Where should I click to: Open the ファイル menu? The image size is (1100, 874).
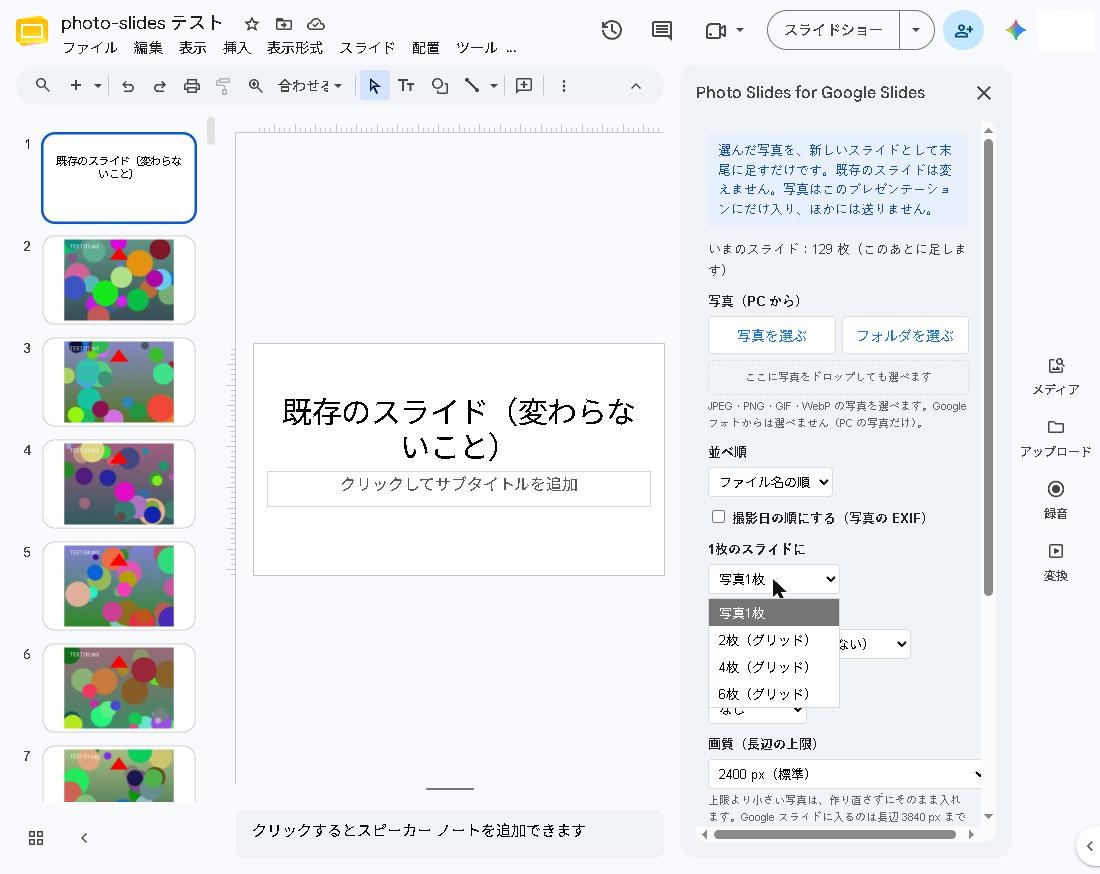click(90, 48)
